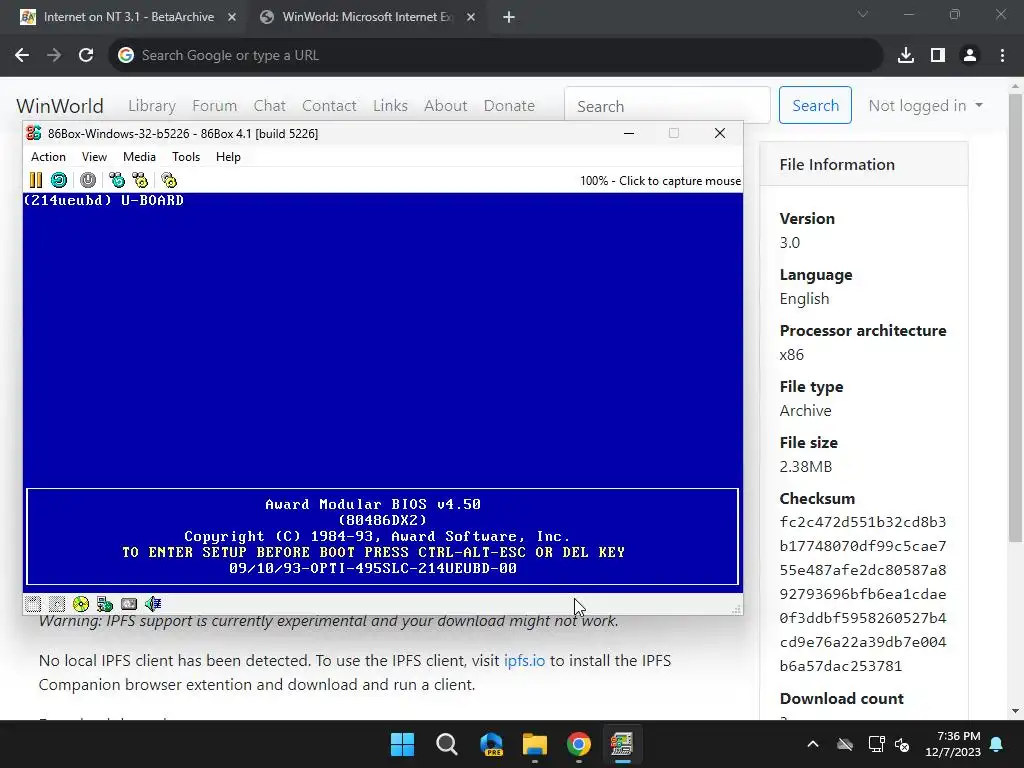The width and height of the screenshot is (1024, 768).
Task: Click the 86Box emulated screen to capture mouse
Action: pos(383,392)
